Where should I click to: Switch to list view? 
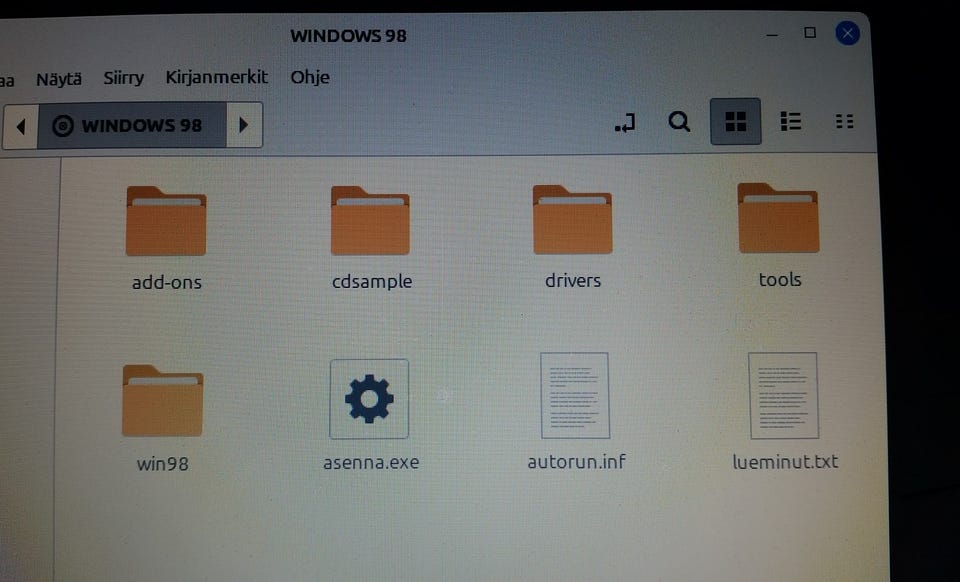tap(790, 121)
